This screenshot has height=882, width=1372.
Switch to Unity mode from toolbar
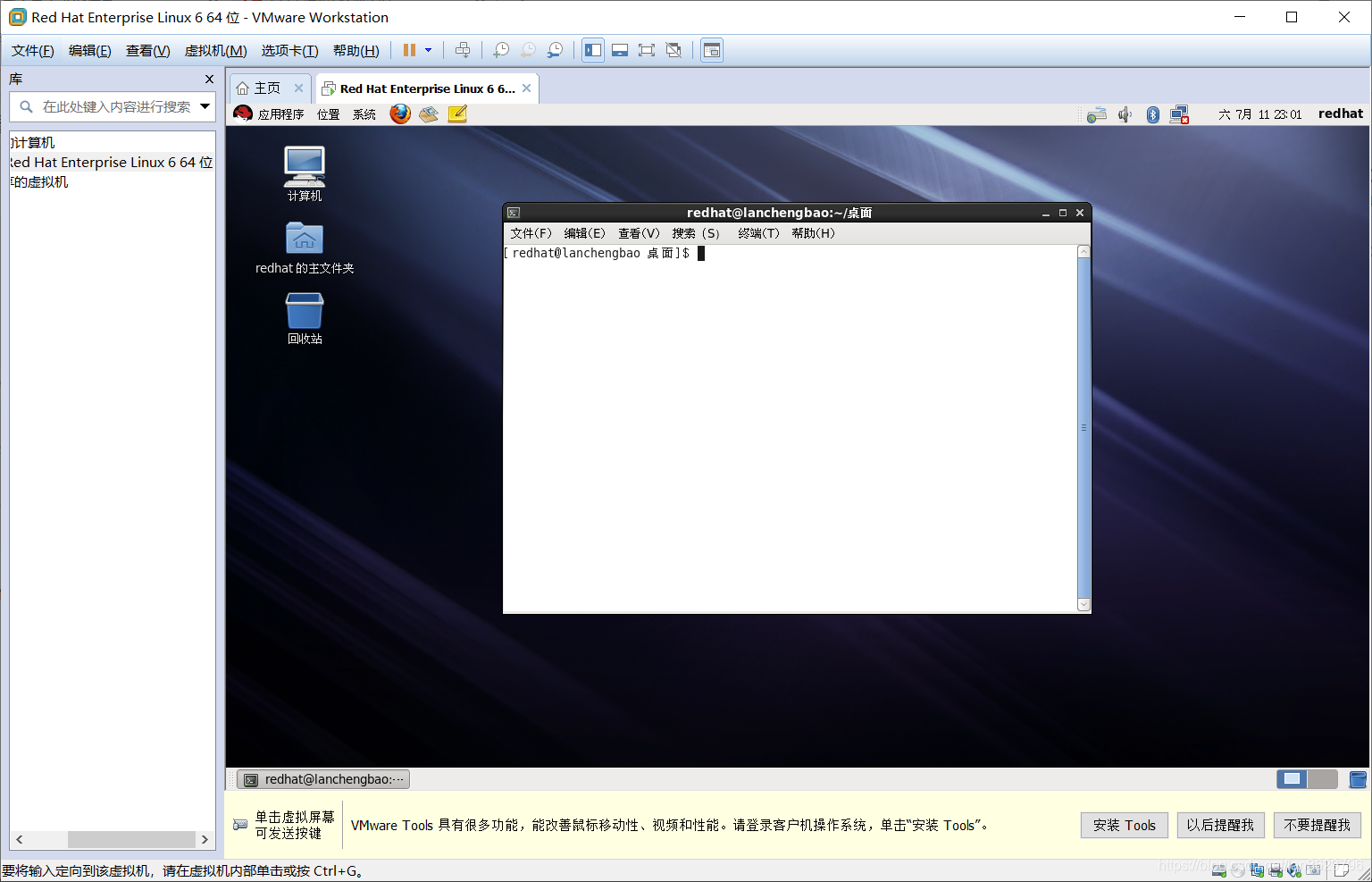[x=673, y=50]
